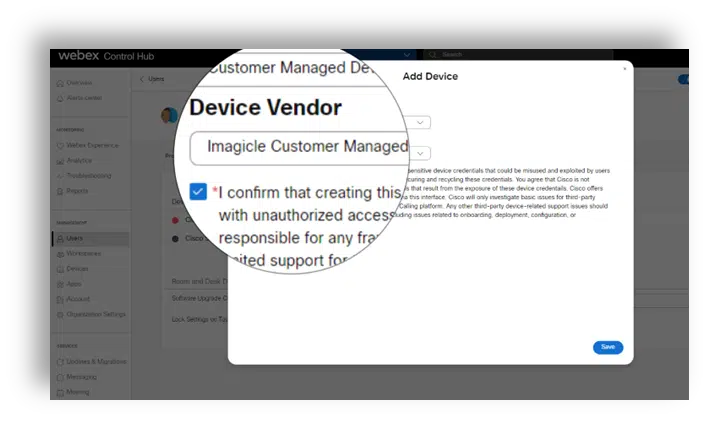Go back to Users via breadcrumb link
Image resolution: width=710 pixels, height=421 pixels.
(x=155, y=79)
